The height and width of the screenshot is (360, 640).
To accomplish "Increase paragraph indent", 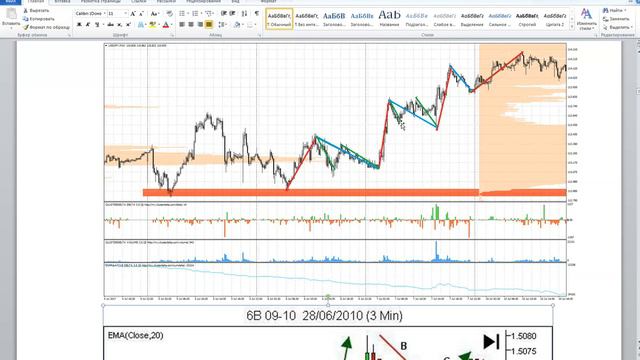I will tap(233, 13).
